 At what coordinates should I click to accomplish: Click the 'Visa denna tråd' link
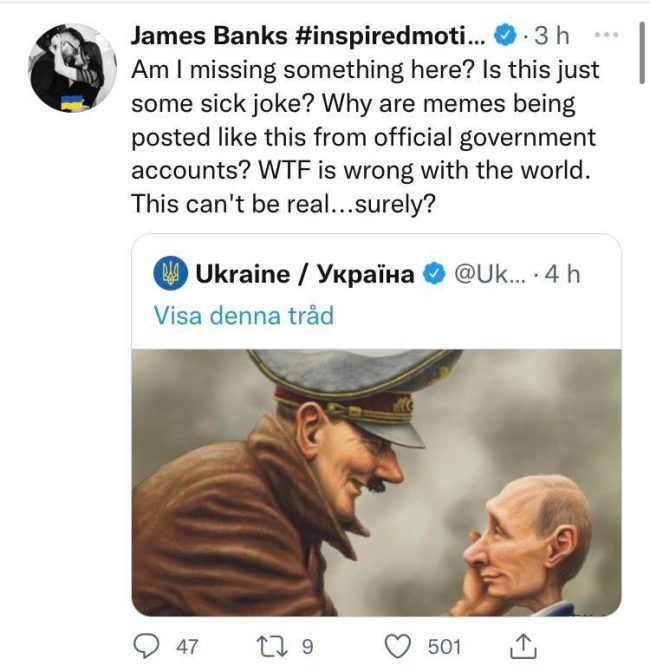[243, 316]
